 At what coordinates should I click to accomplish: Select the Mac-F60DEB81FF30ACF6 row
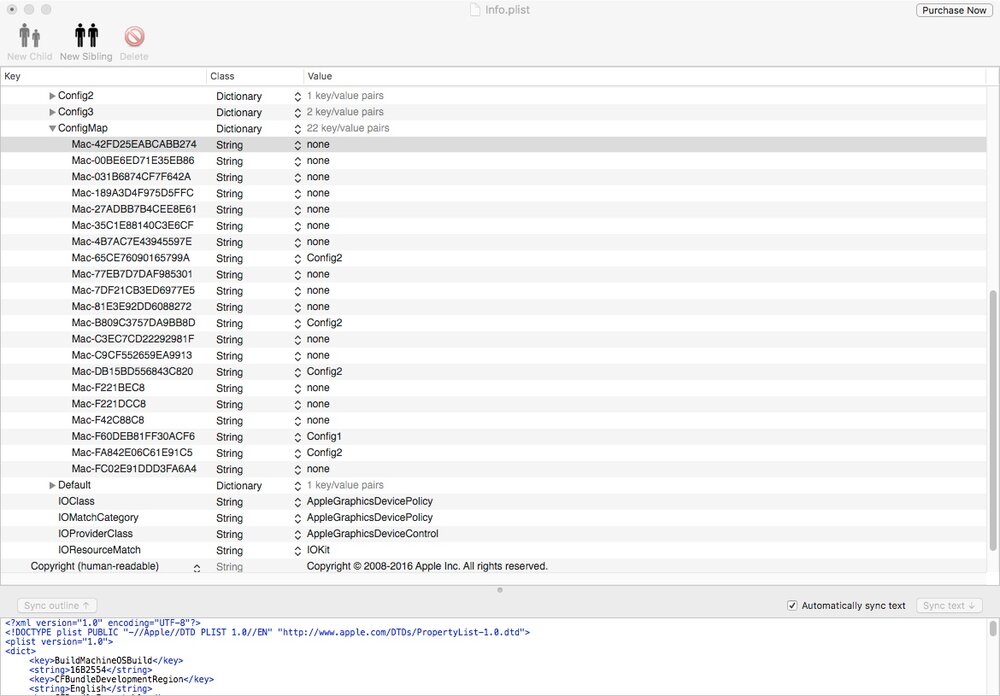pyautogui.click(x=133, y=437)
